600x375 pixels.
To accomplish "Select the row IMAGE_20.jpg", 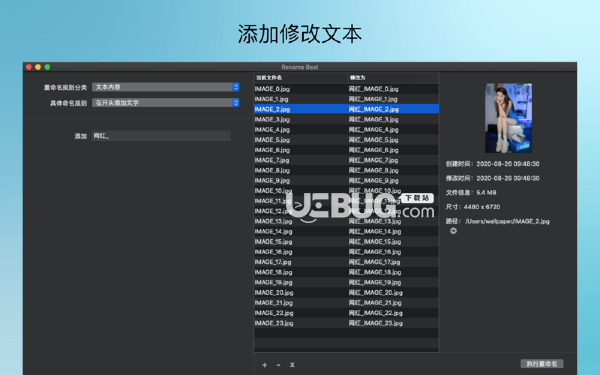I will coord(346,292).
